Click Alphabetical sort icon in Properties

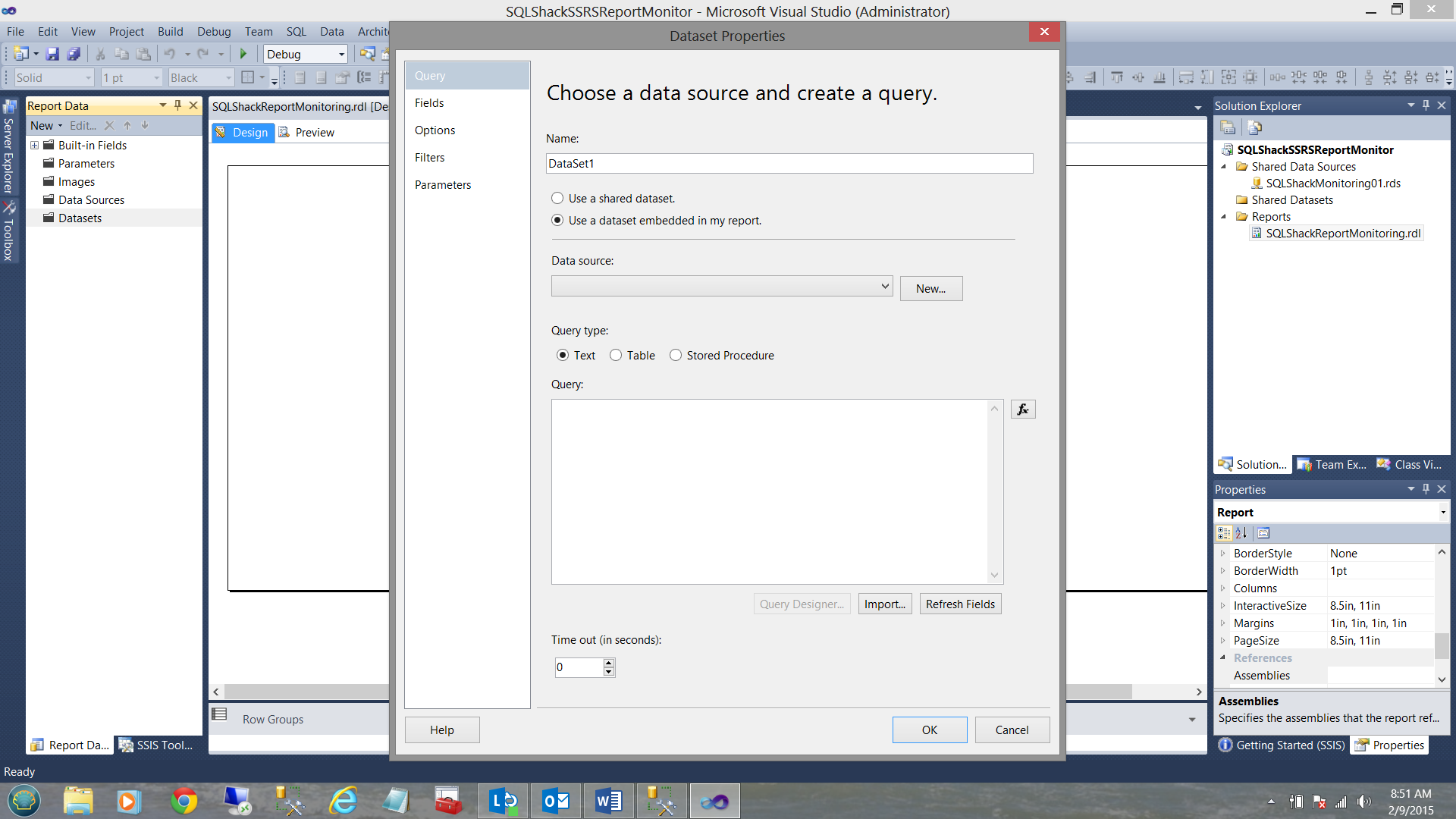(x=1241, y=533)
